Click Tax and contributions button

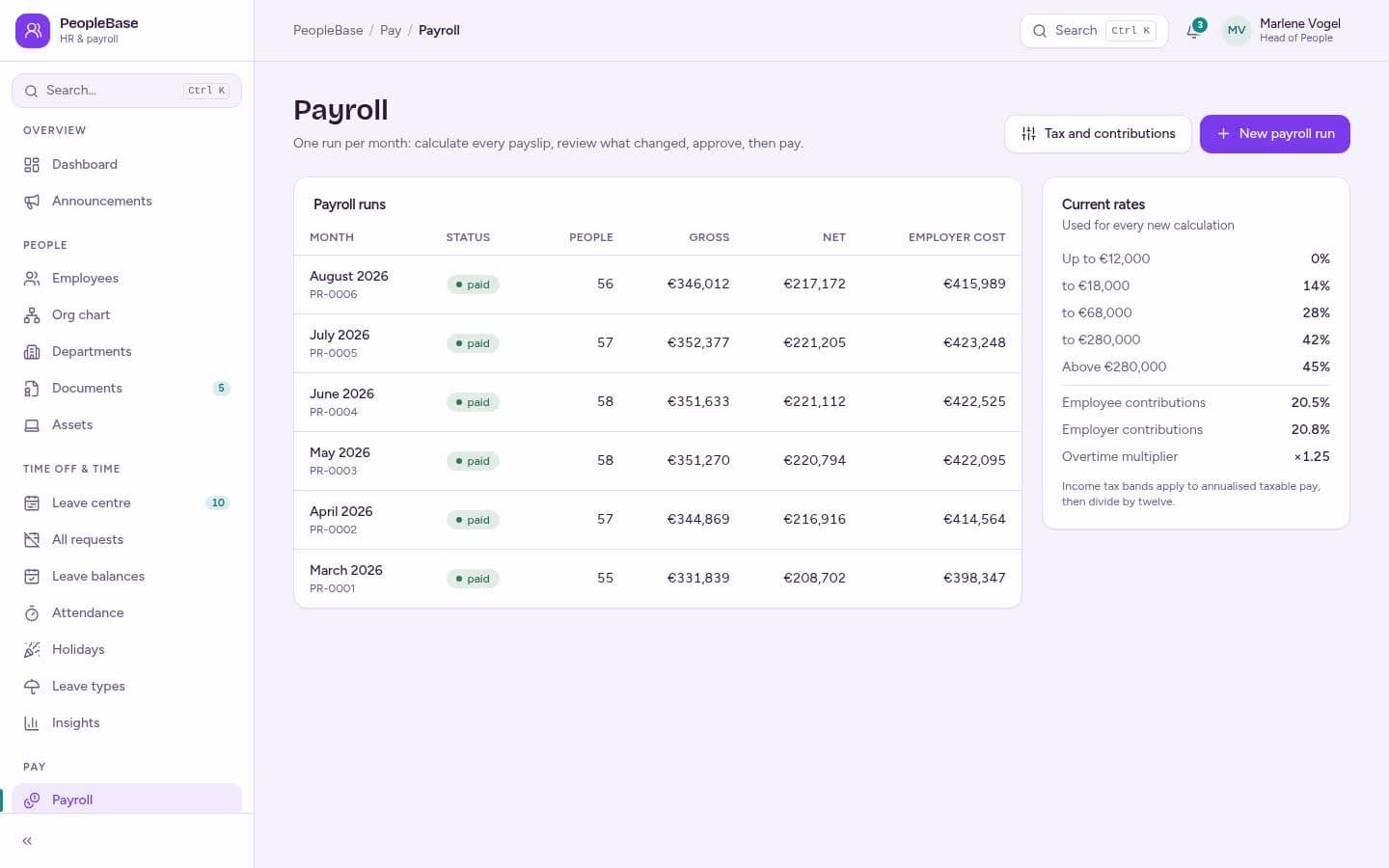click(1098, 134)
